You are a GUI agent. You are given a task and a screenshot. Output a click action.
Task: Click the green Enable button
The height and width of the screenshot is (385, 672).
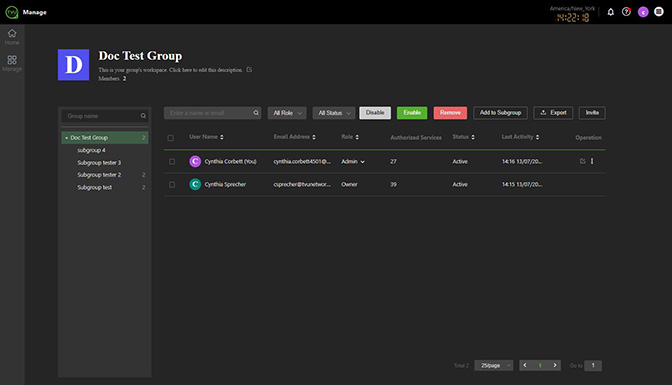tap(412, 113)
